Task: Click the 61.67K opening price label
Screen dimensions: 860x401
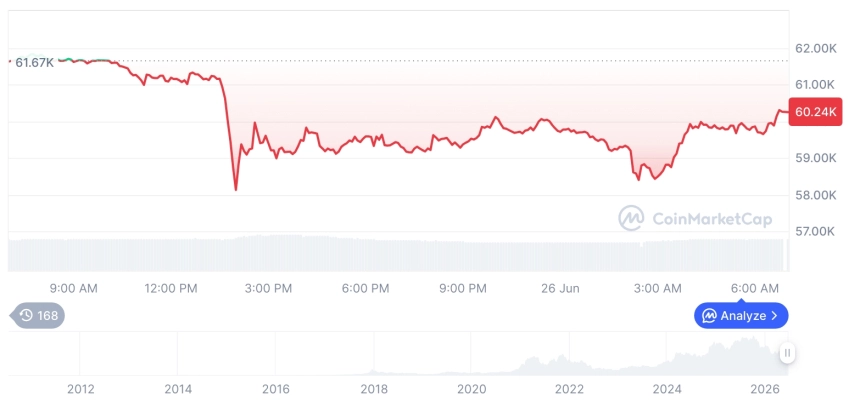Action: [34, 63]
